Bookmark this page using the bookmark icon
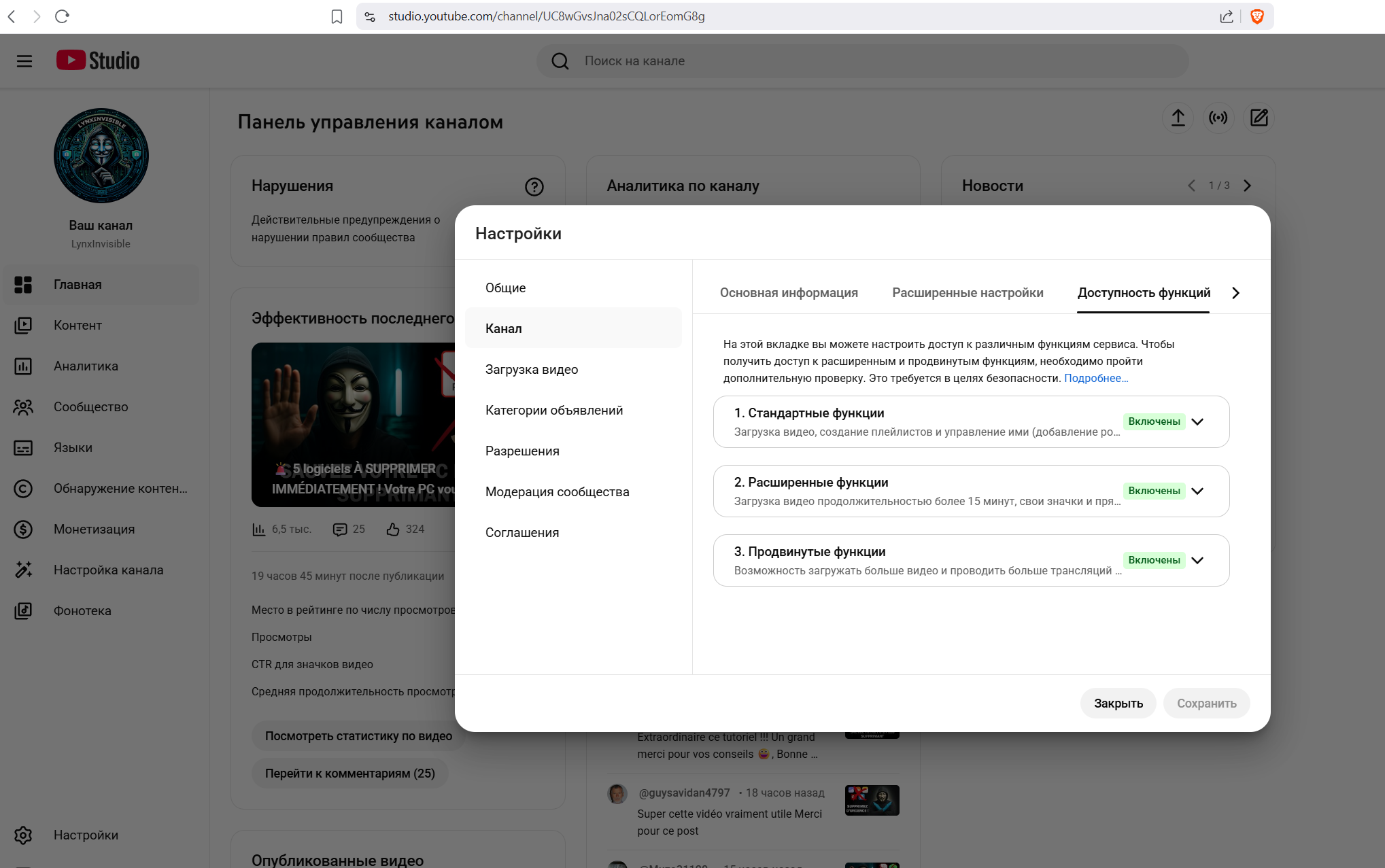 pos(337,16)
